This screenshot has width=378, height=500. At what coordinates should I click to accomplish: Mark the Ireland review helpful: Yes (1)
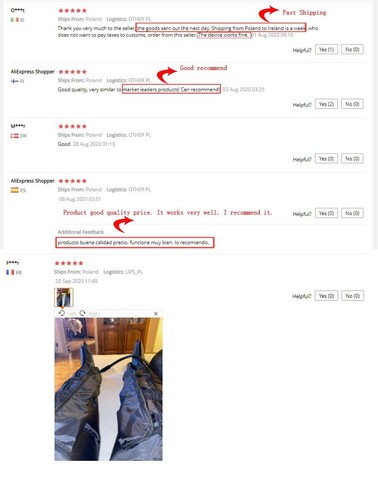326,49
